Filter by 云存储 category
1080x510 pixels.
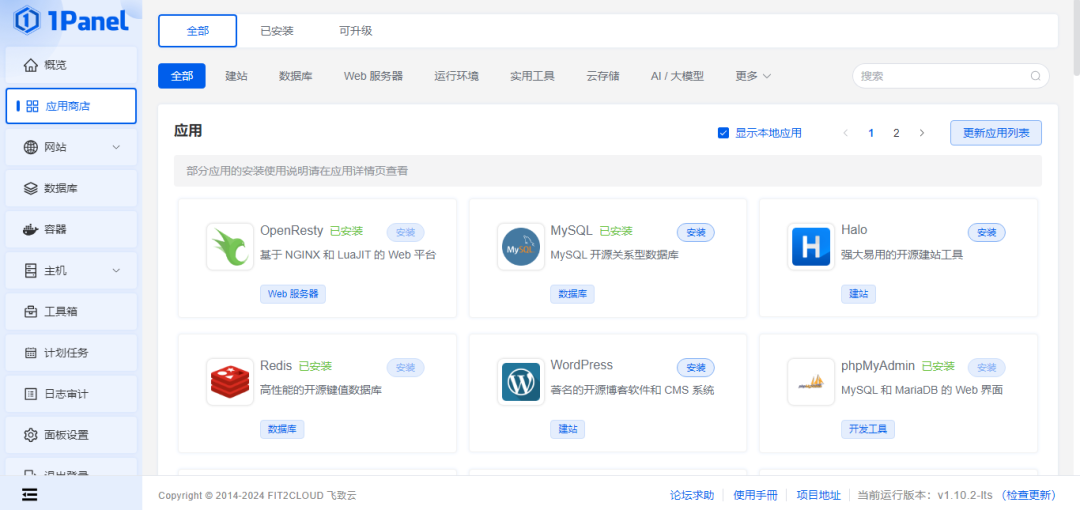coord(603,76)
